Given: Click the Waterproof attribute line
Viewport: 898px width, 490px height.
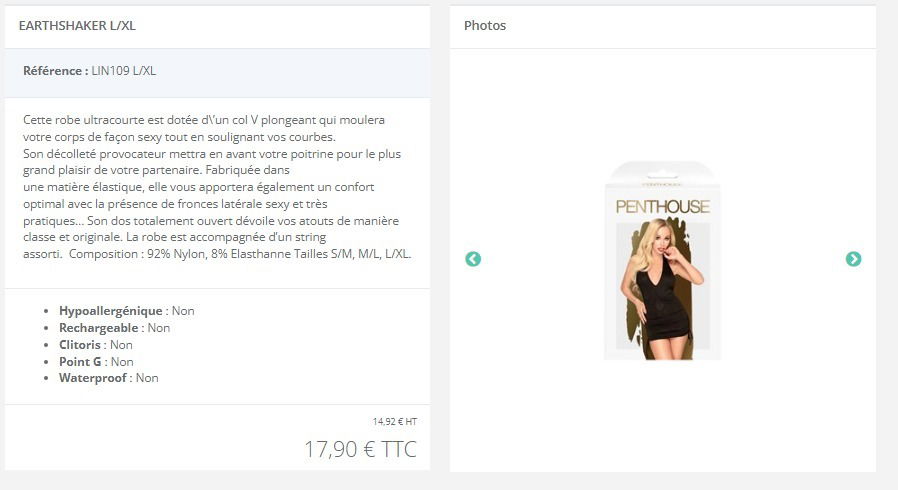Looking at the screenshot, I should pyautogui.click(x=109, y=378).
